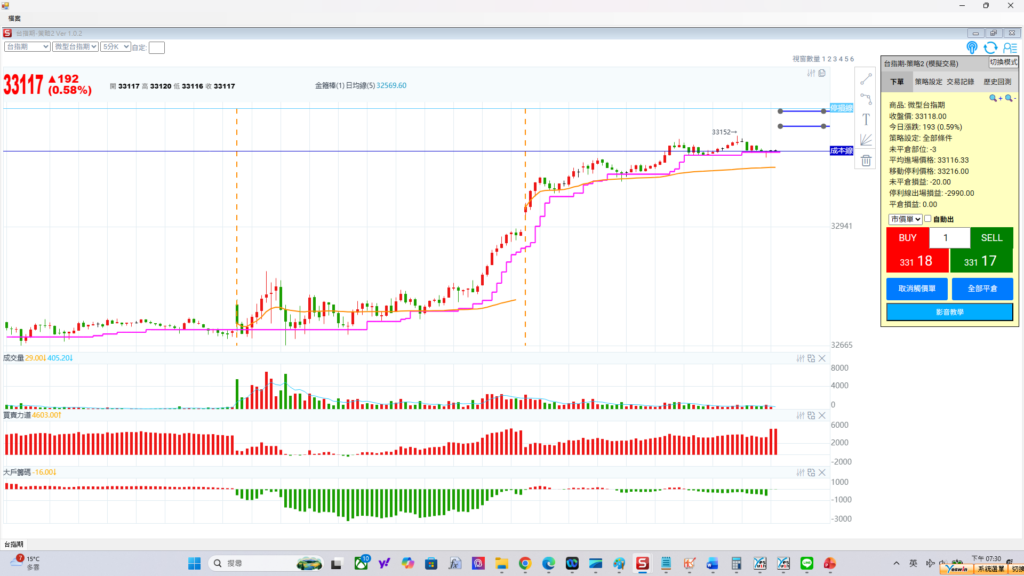Close the 成交量 volume indicator pane

tap(822, 358)
